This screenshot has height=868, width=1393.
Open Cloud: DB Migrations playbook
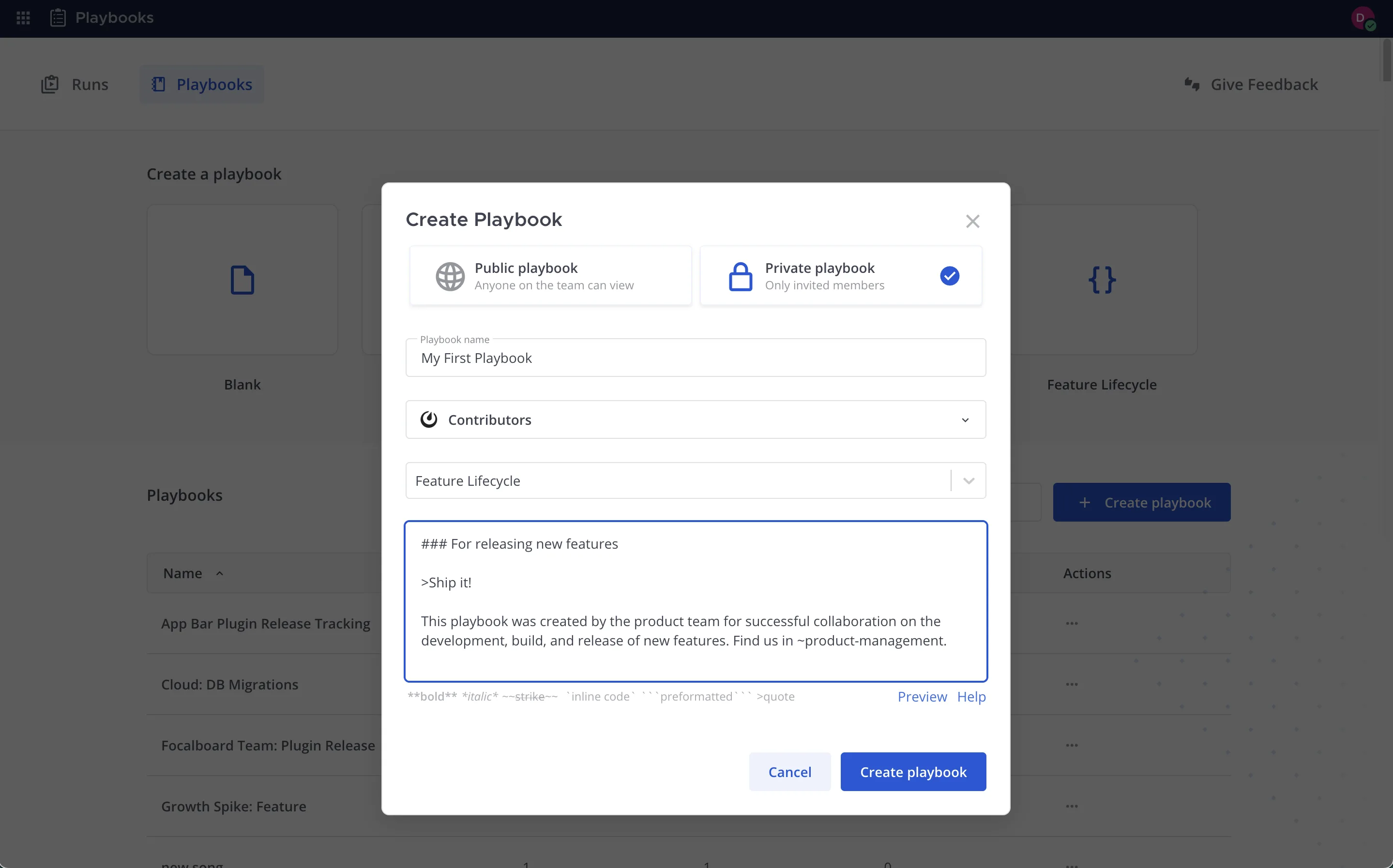click(230, 684)
